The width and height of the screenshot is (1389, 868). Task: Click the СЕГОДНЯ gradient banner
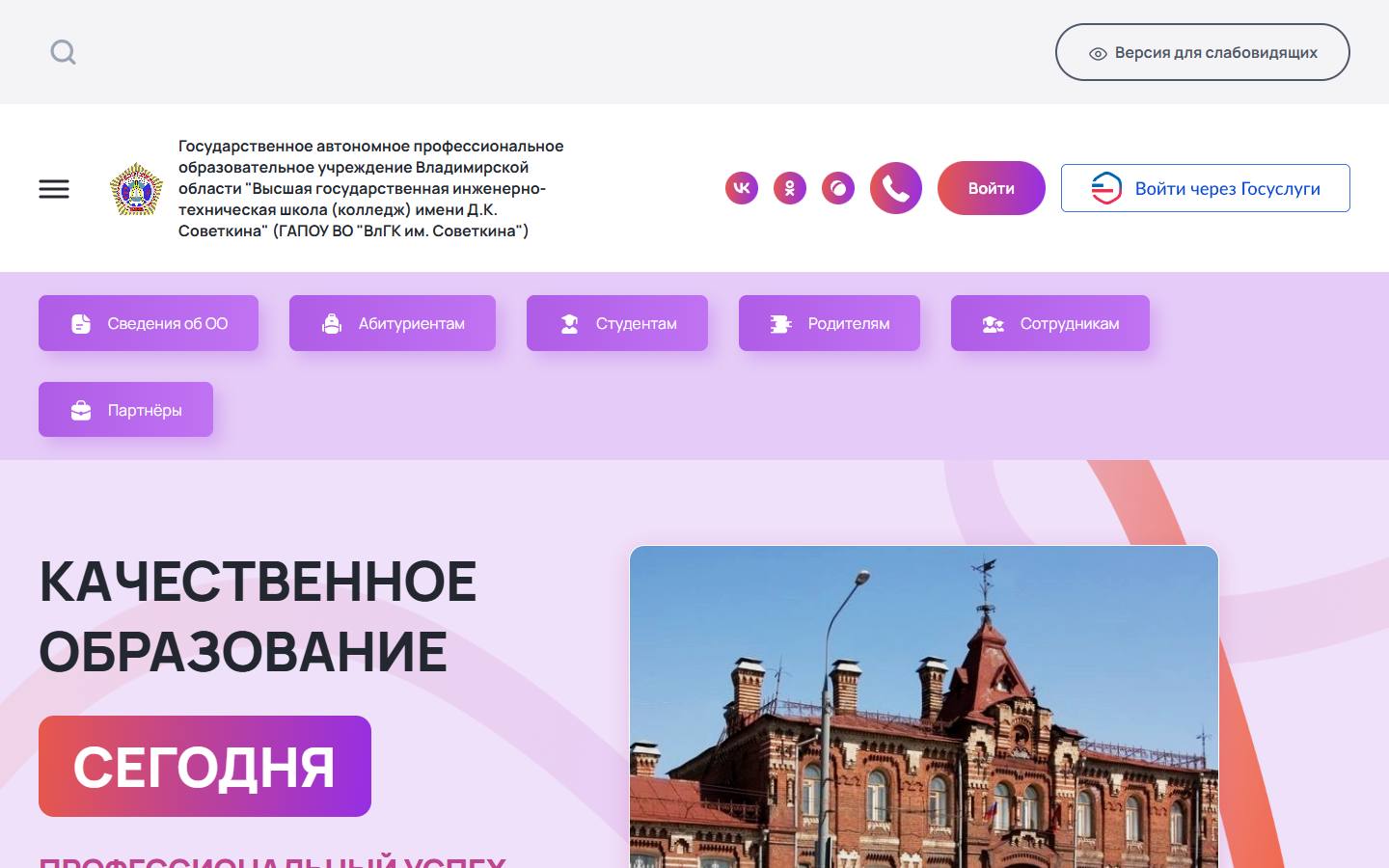pyautogui.click(x=204, y=767)
